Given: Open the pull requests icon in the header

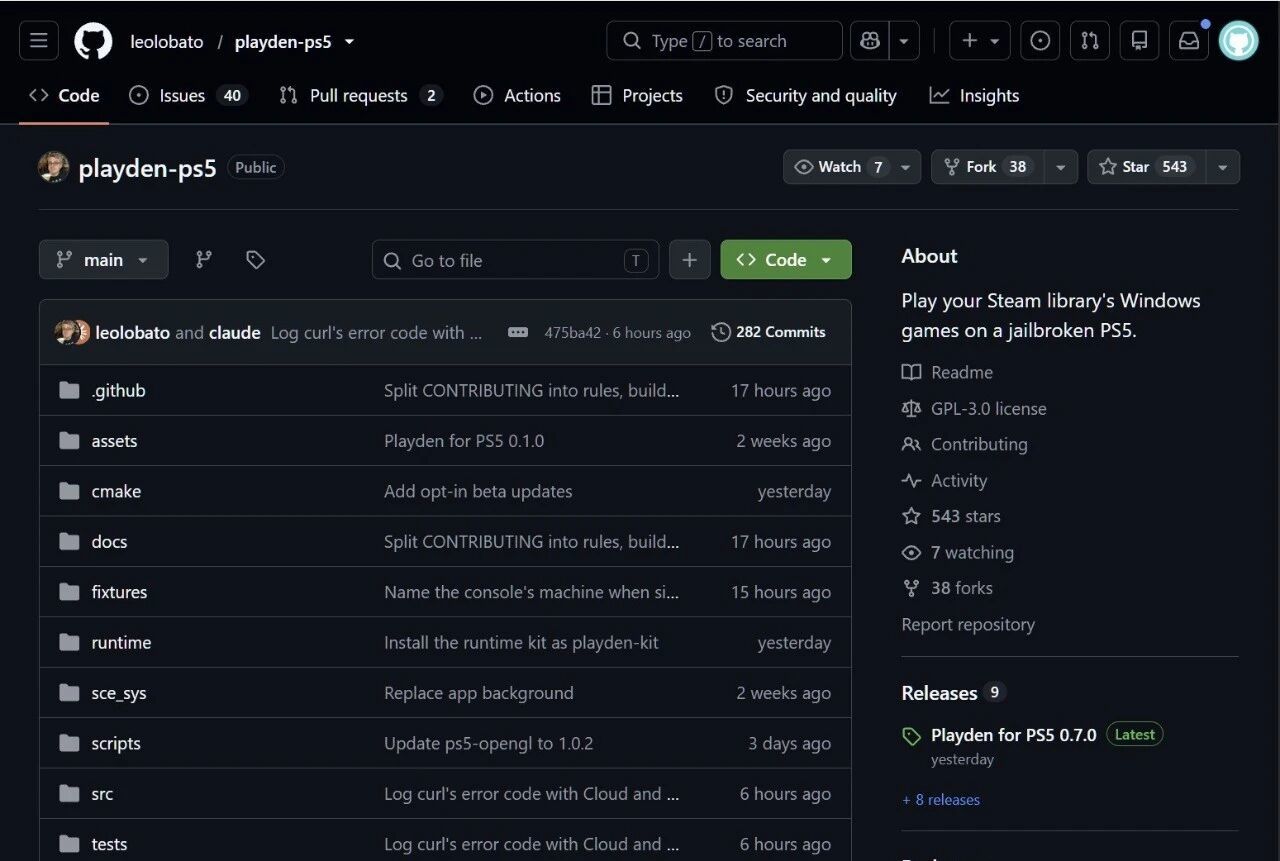Looking at the screenshot, I should [x=1090, y=41].
